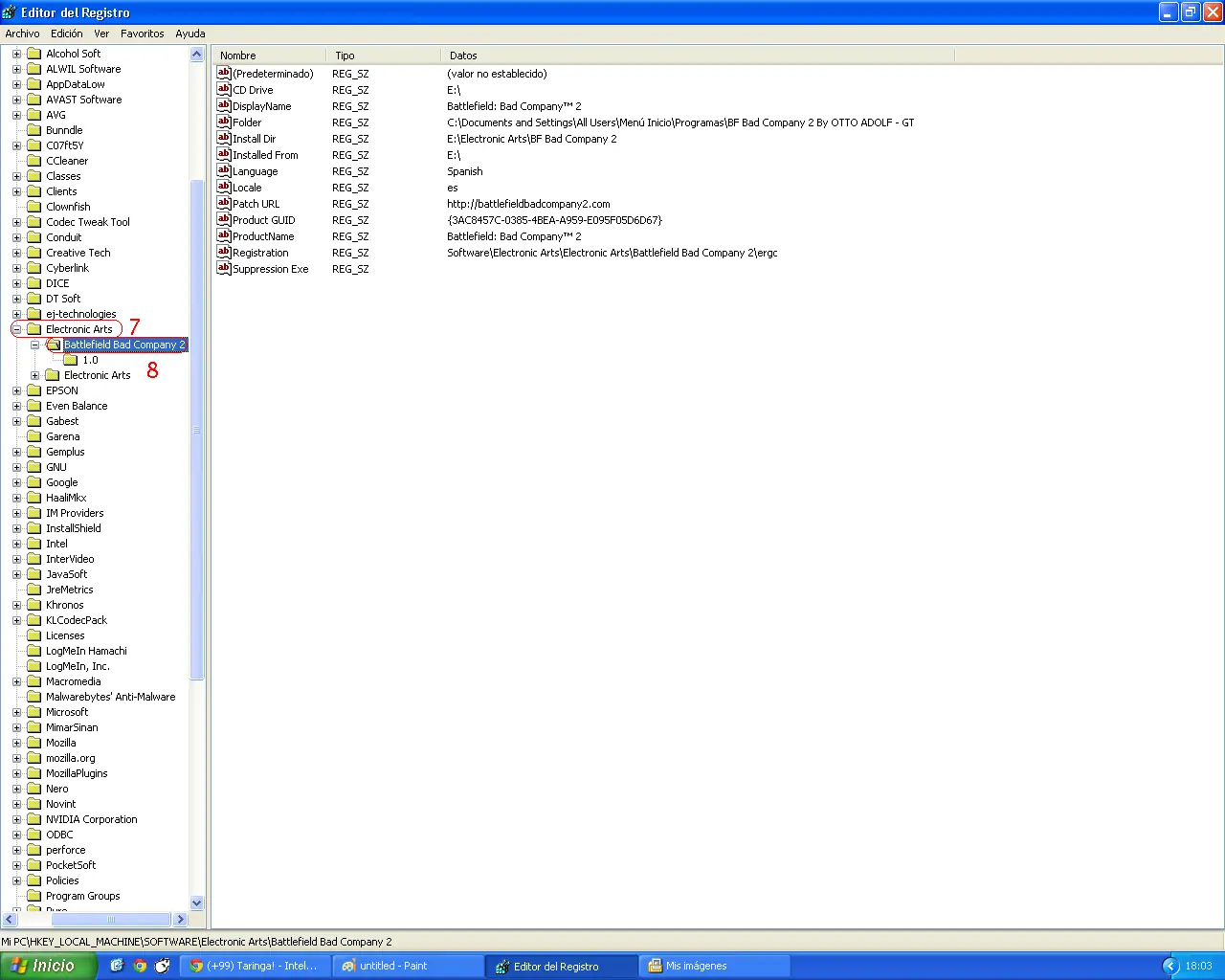Click the third quick launch icon in taskbar
This screenshot has height=980, width=1225.
(163, 966)
